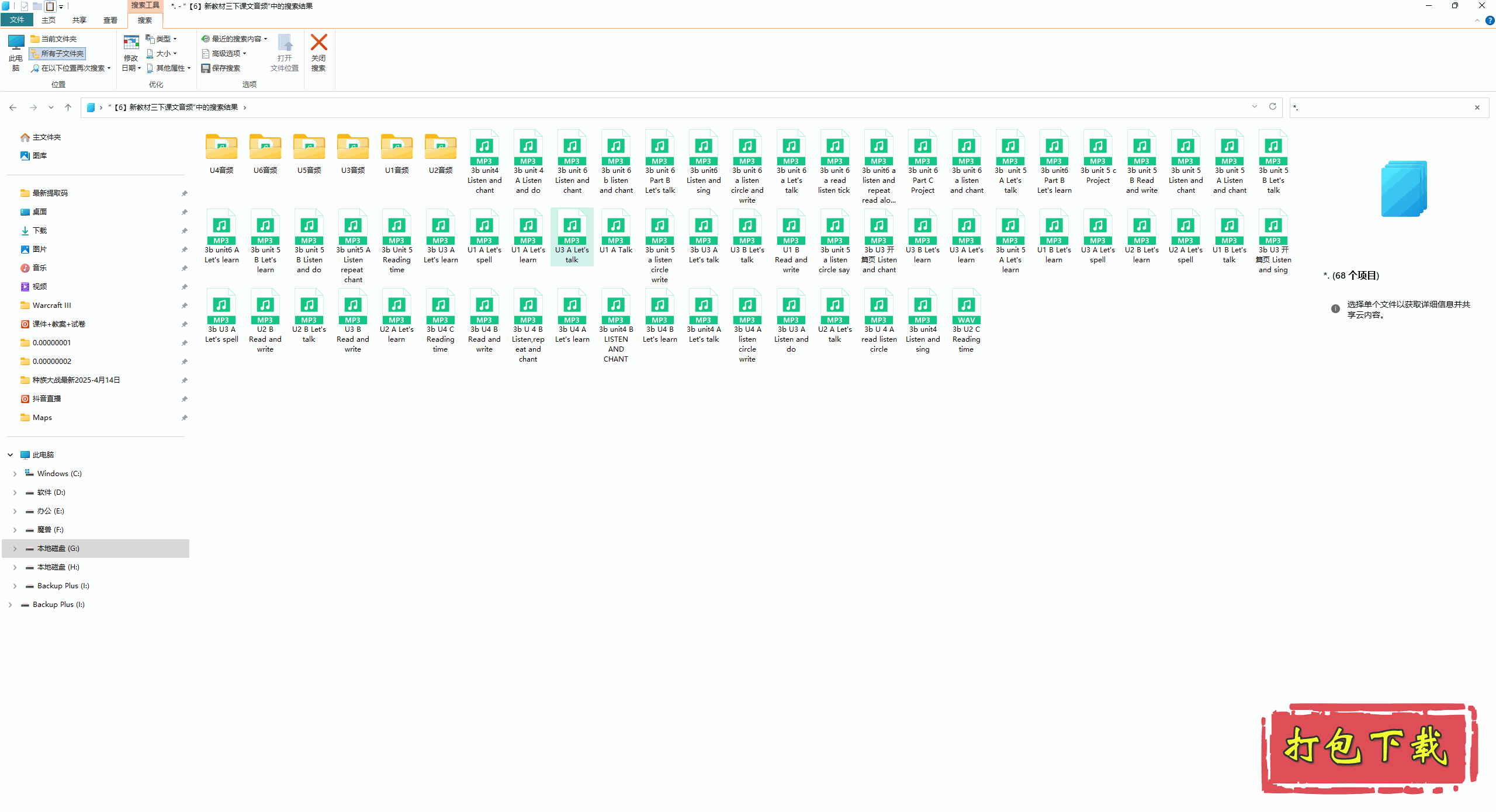Toggle All Subfolders search scope
This screenshot has height=812, width=1496.
tap(57, 54)
